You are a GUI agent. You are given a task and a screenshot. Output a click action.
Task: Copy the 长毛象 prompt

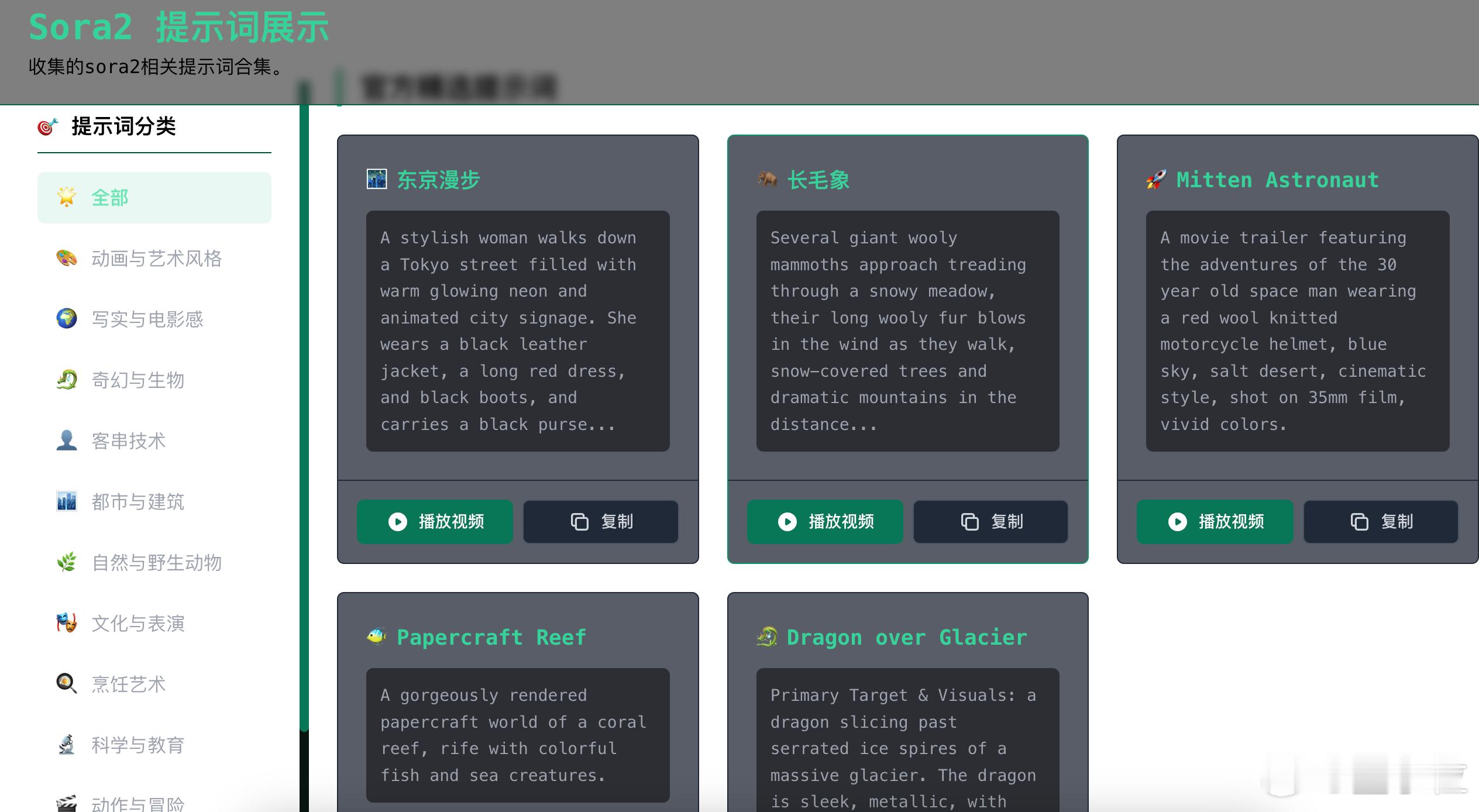tap(990, 521)
